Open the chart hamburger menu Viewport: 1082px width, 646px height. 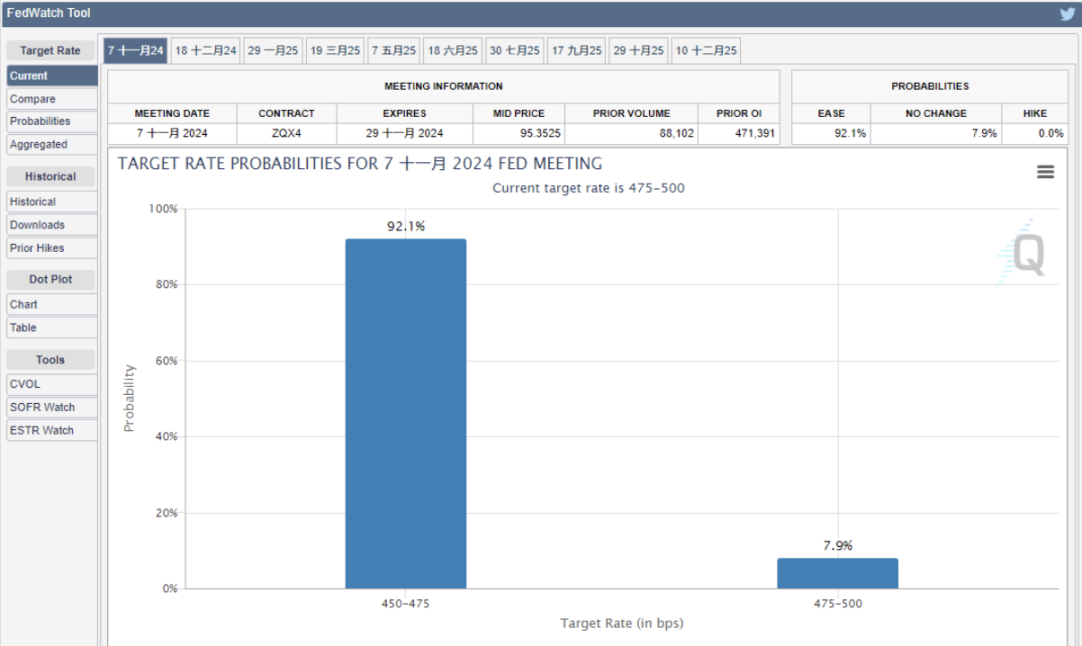1045,172
